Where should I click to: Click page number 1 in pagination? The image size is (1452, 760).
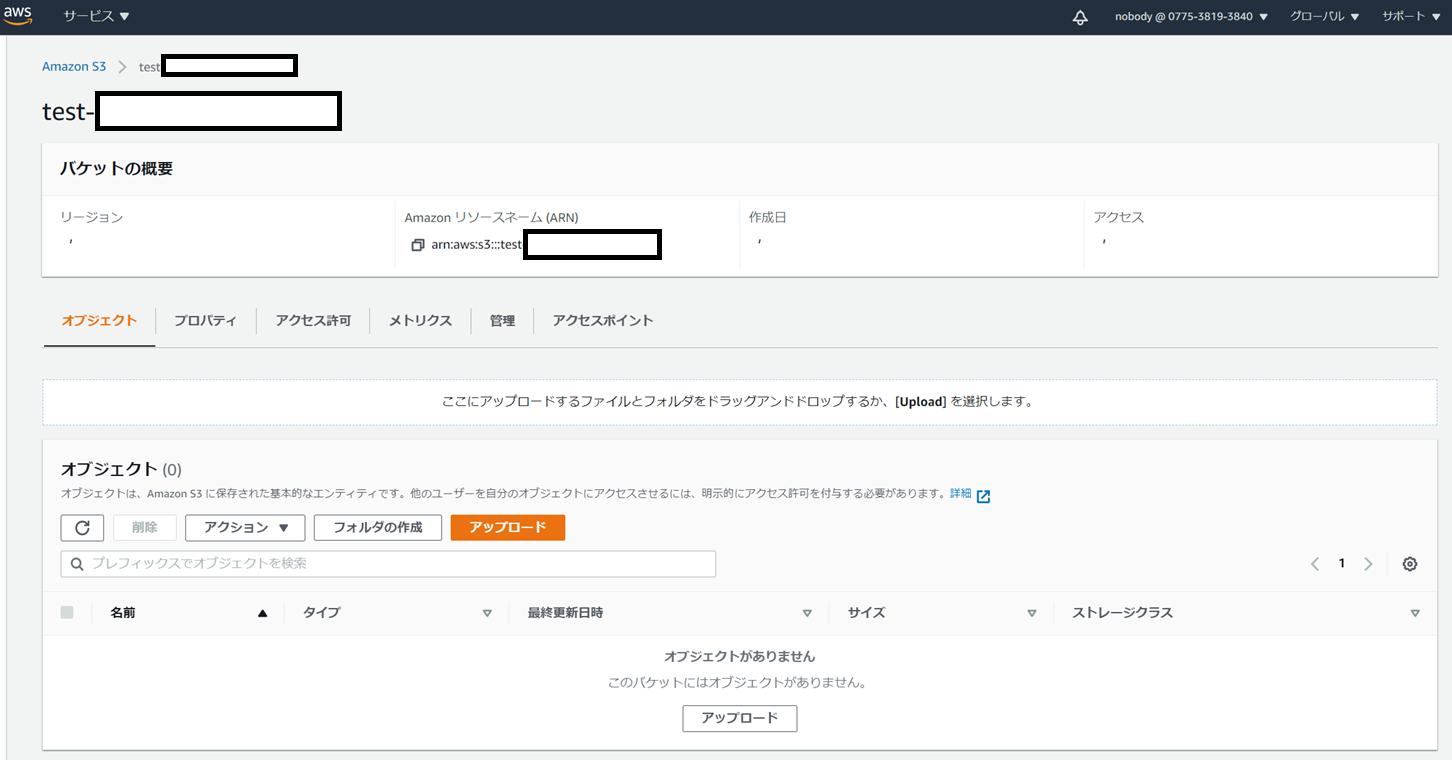[x=1342, y=564]
